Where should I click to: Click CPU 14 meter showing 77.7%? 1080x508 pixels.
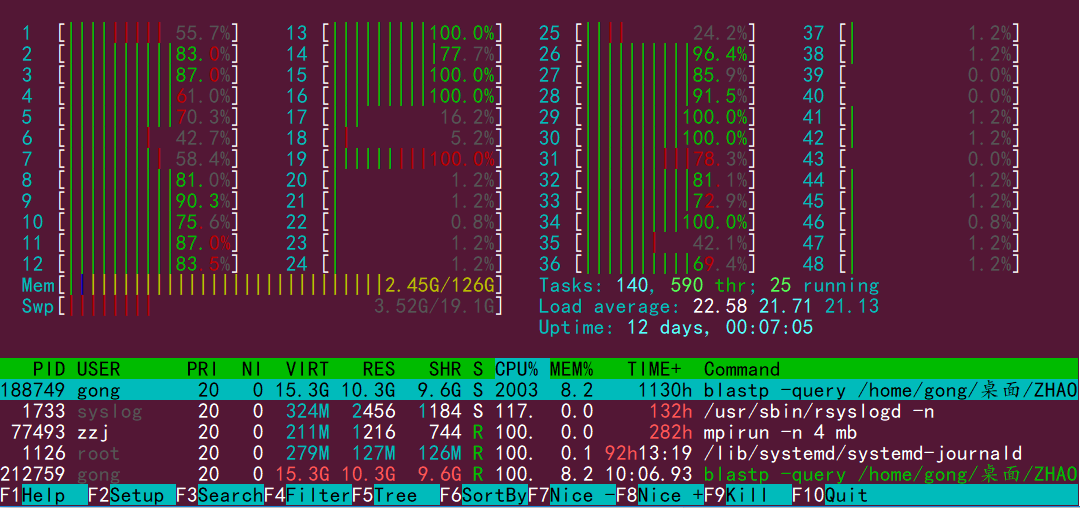[x=393, y=54]
